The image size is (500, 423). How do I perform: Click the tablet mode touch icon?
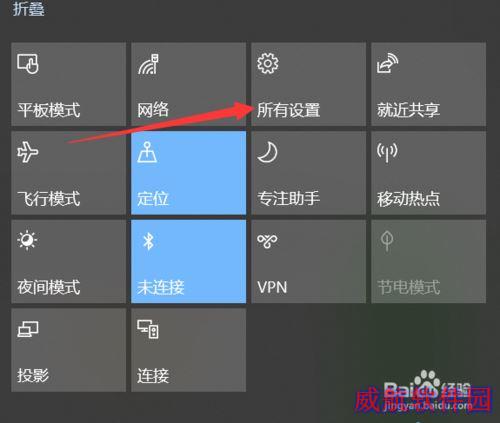coord(28,64)
